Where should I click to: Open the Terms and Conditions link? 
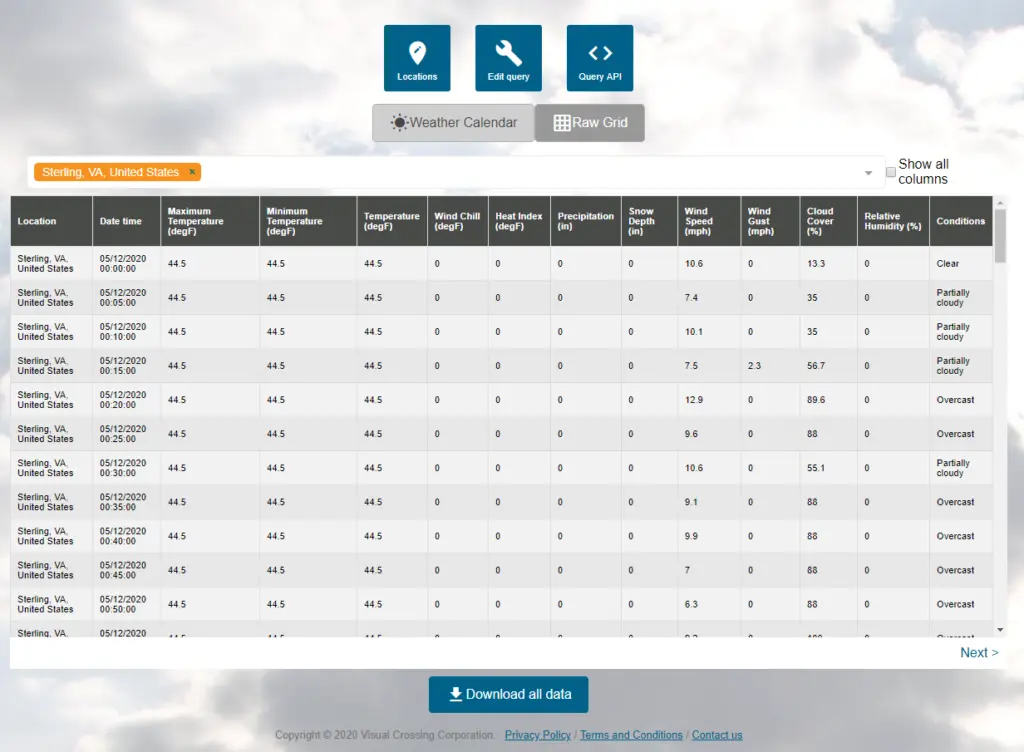pos(631,735)
